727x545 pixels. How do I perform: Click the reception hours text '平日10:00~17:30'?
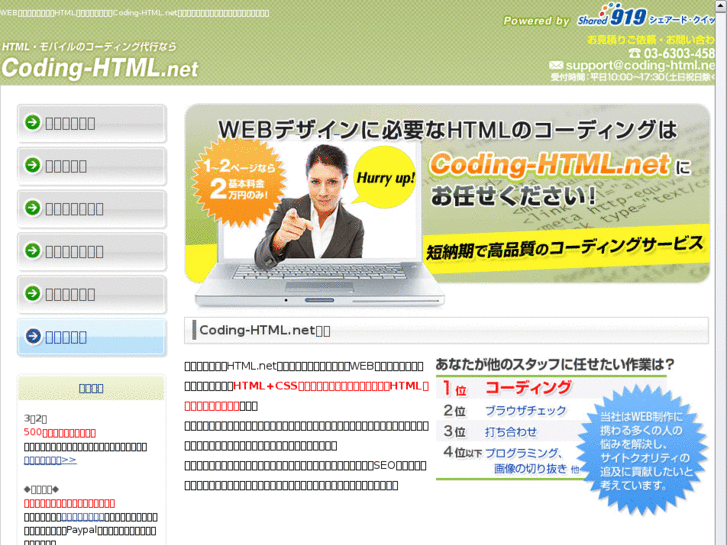pos(627,77)
